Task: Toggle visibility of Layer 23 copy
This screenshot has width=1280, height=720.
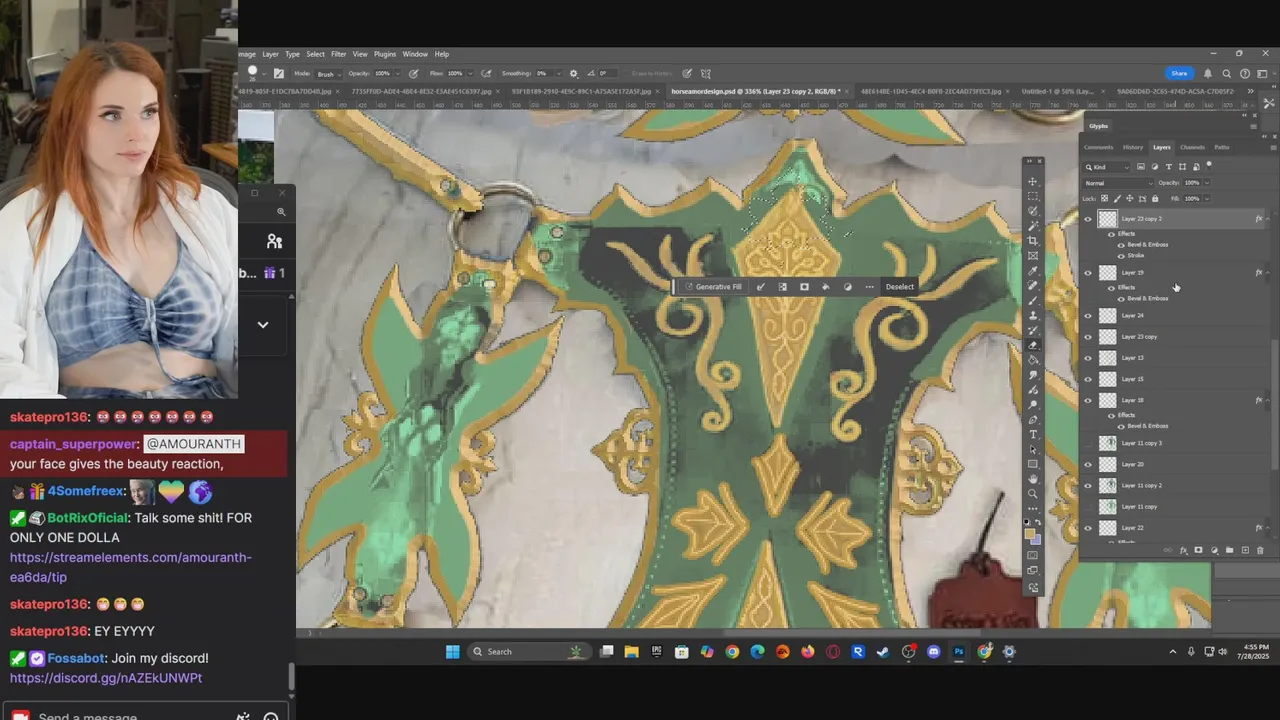Action: [x=1088, y=336]
